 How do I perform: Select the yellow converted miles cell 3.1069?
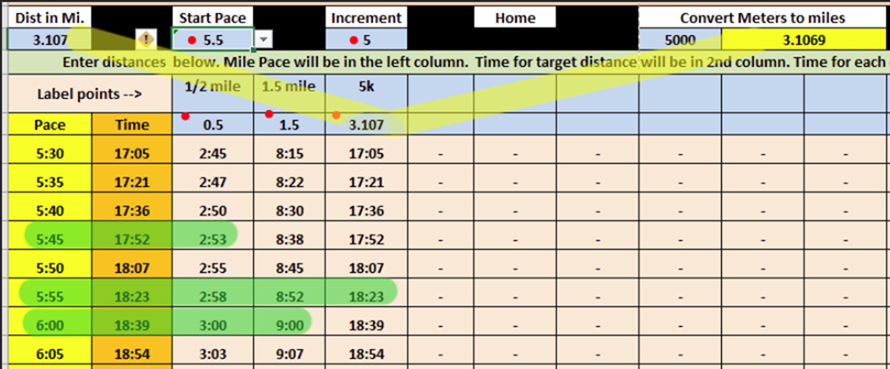tap(803, 40)
